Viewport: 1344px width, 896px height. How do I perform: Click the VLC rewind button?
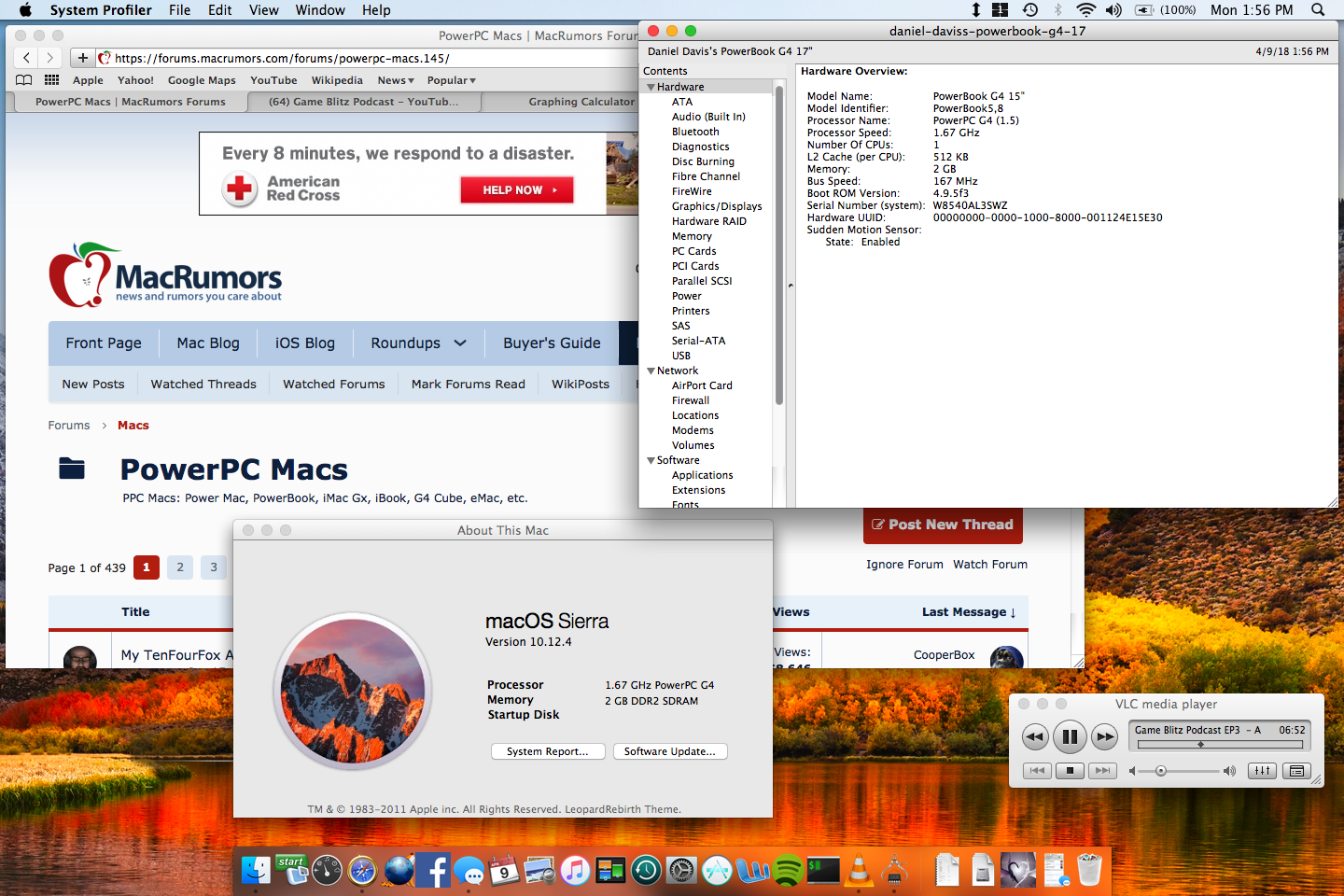coord(1035,736)
